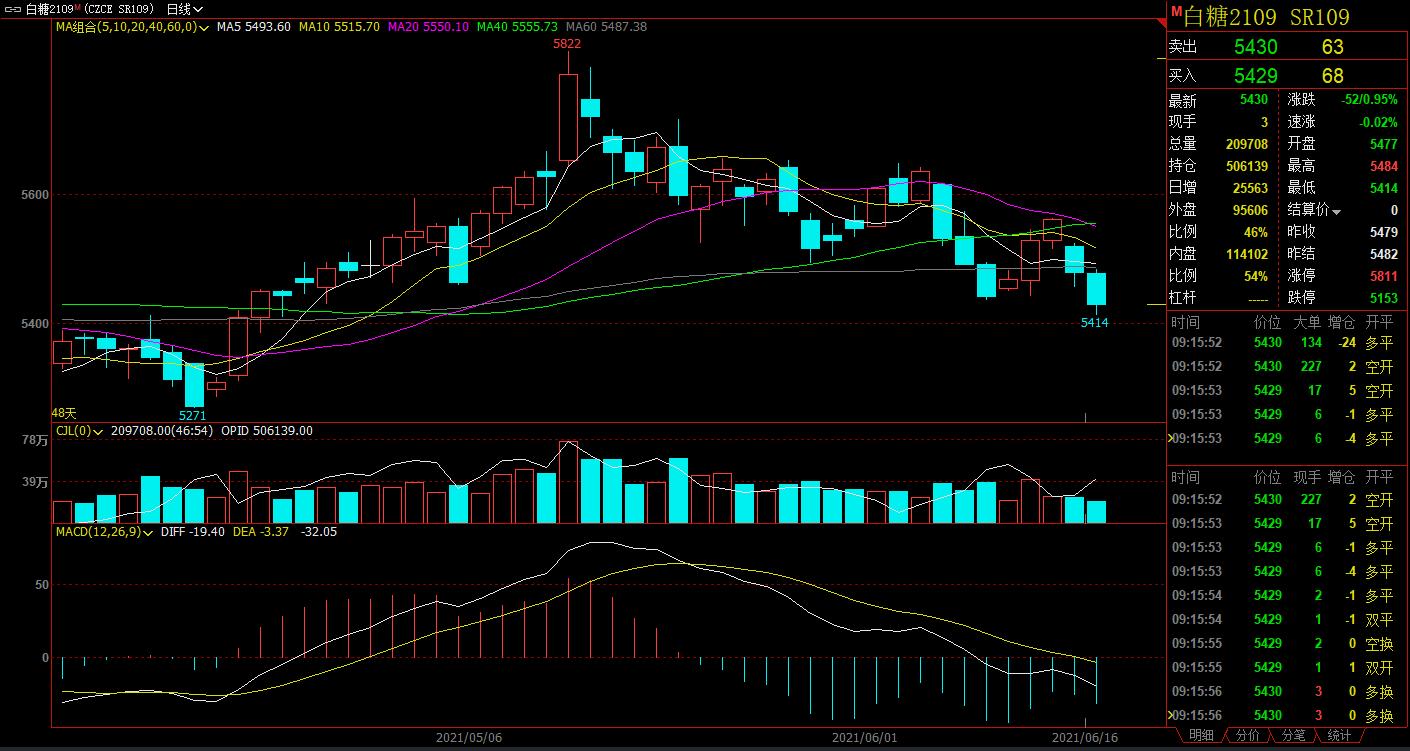The height and width of the screenshot is (751, 1410).
Task: Click the DEA -3.37 MACD value
Action: pyautogui.click(x=261, y=531)
